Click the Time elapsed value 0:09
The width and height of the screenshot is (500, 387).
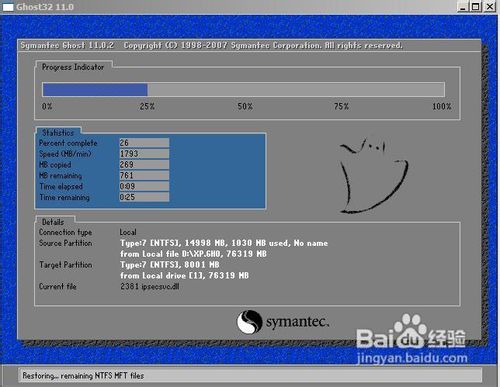click(x=144, y=186)
